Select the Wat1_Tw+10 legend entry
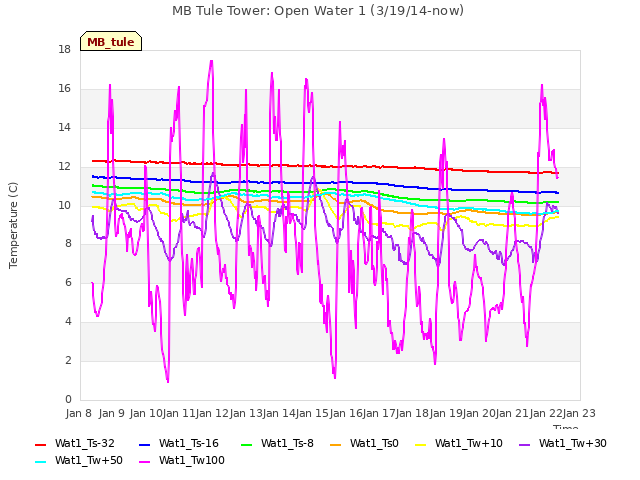Viewport: 640px width, 480px height. (x=459, y=444)
